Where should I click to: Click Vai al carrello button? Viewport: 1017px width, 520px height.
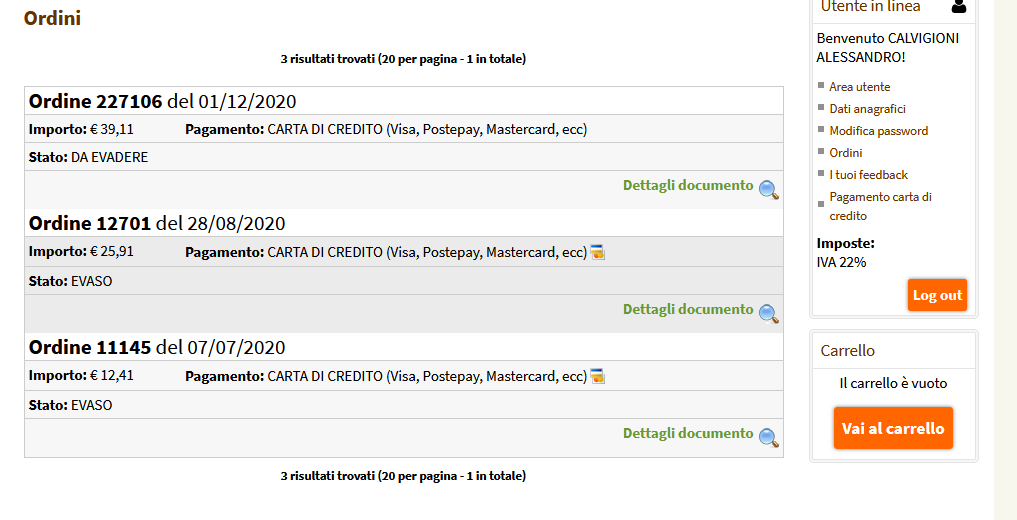pos(893,428)
